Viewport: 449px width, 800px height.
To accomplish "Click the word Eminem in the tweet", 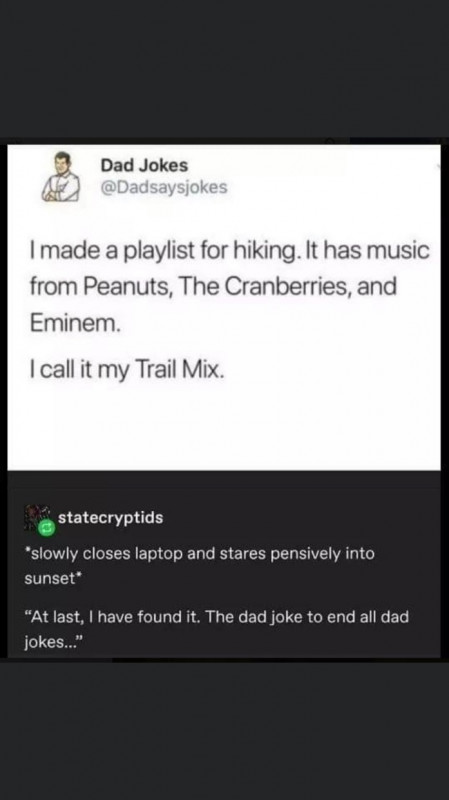I will 75,323.
